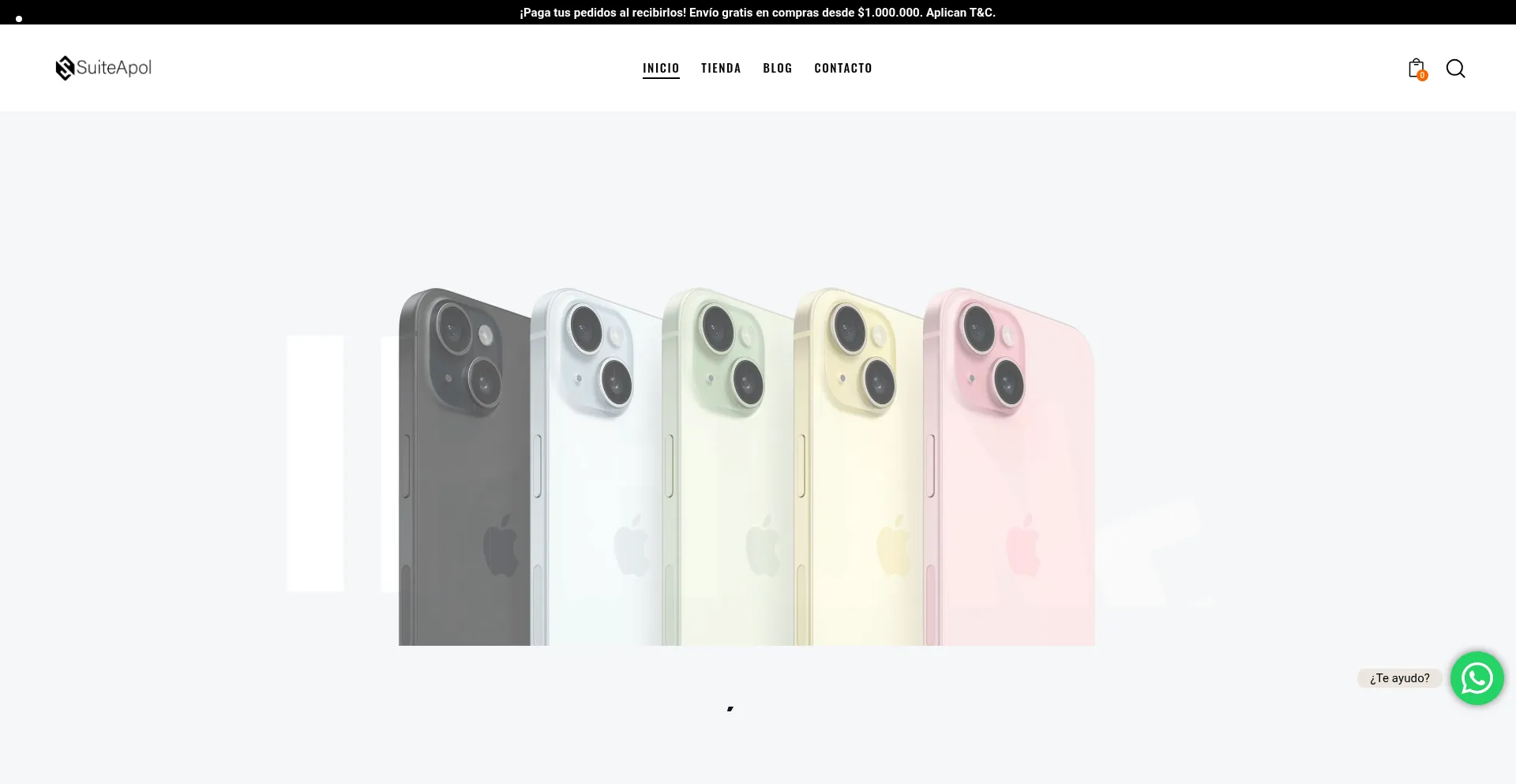The image size is (1516, 784).
Task: Click the SuiteApol logo emblem
Action: [65, 68]
